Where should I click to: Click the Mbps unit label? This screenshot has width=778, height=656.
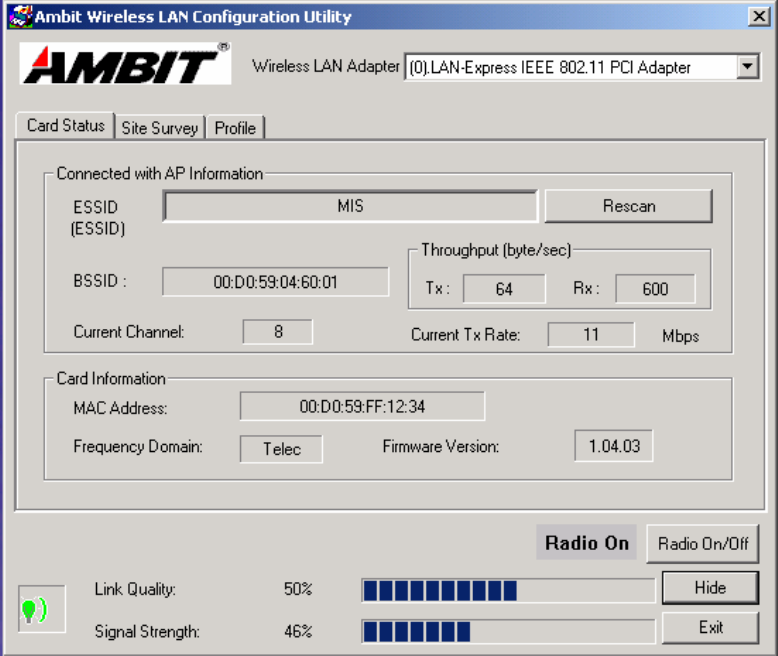680,336
